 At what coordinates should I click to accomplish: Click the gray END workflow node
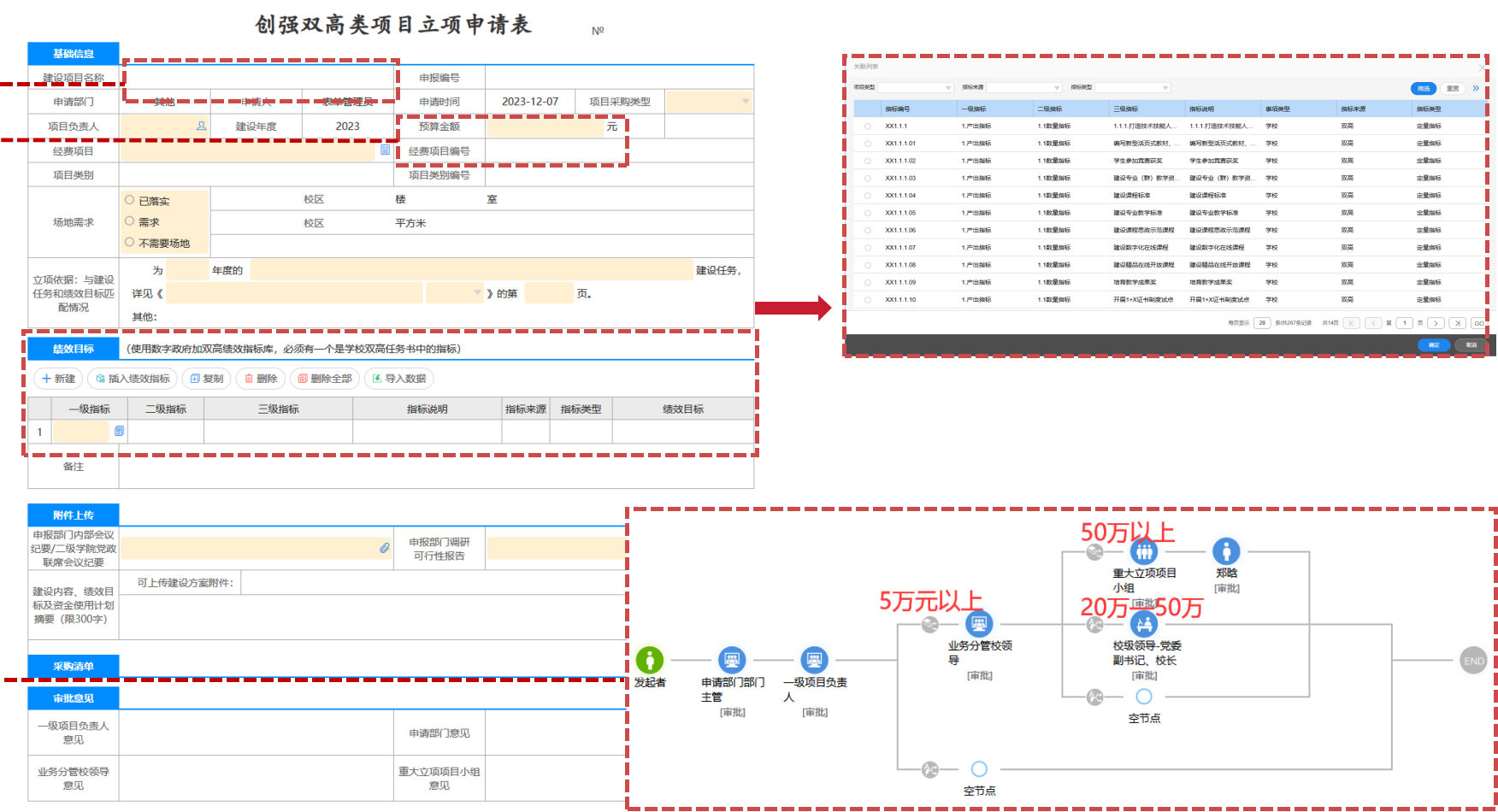click(1473, 661)
